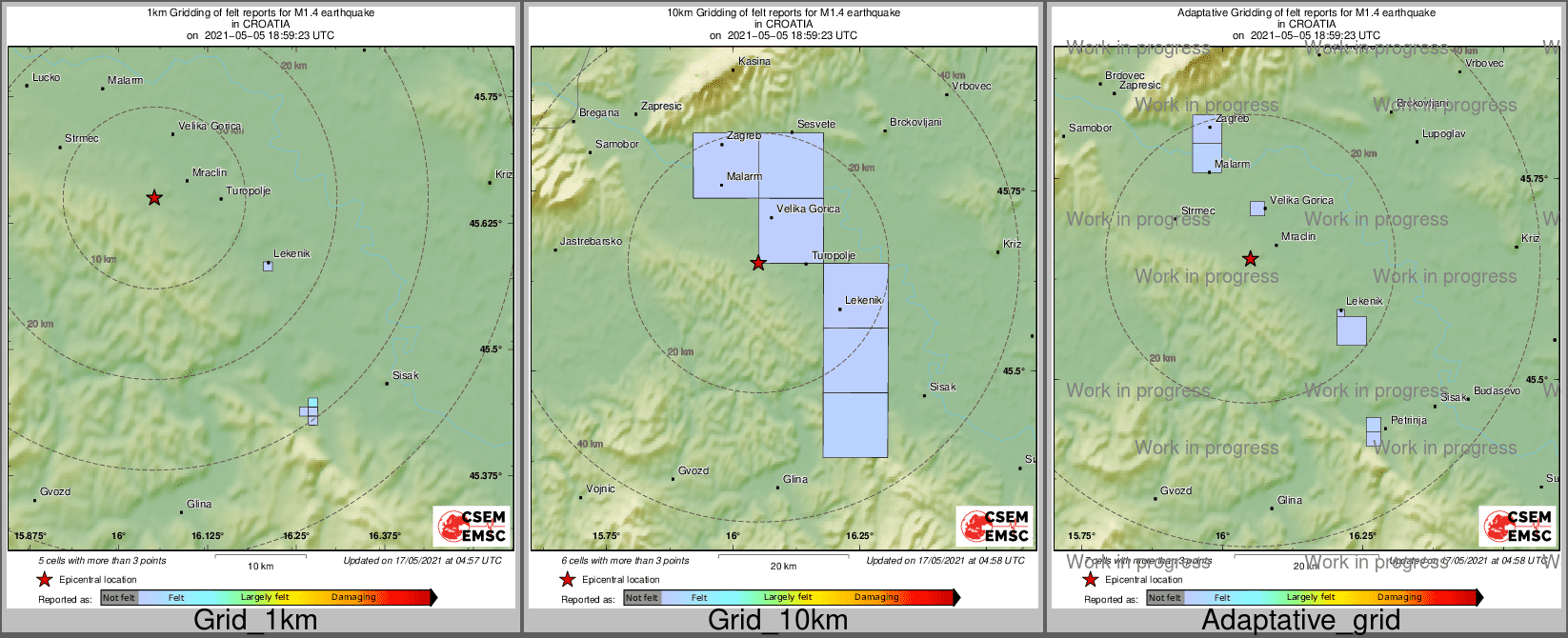Click 'Updated on 17/05/2021 at 04:57 UTC' text
This screenshot has width=1568, height=638.
422,560
